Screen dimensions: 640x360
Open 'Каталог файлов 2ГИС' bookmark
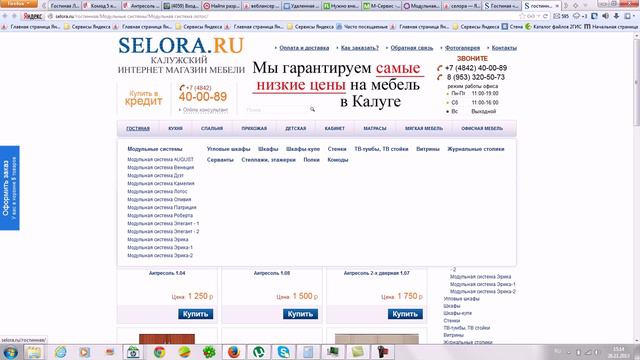click(x=553, y=27)
